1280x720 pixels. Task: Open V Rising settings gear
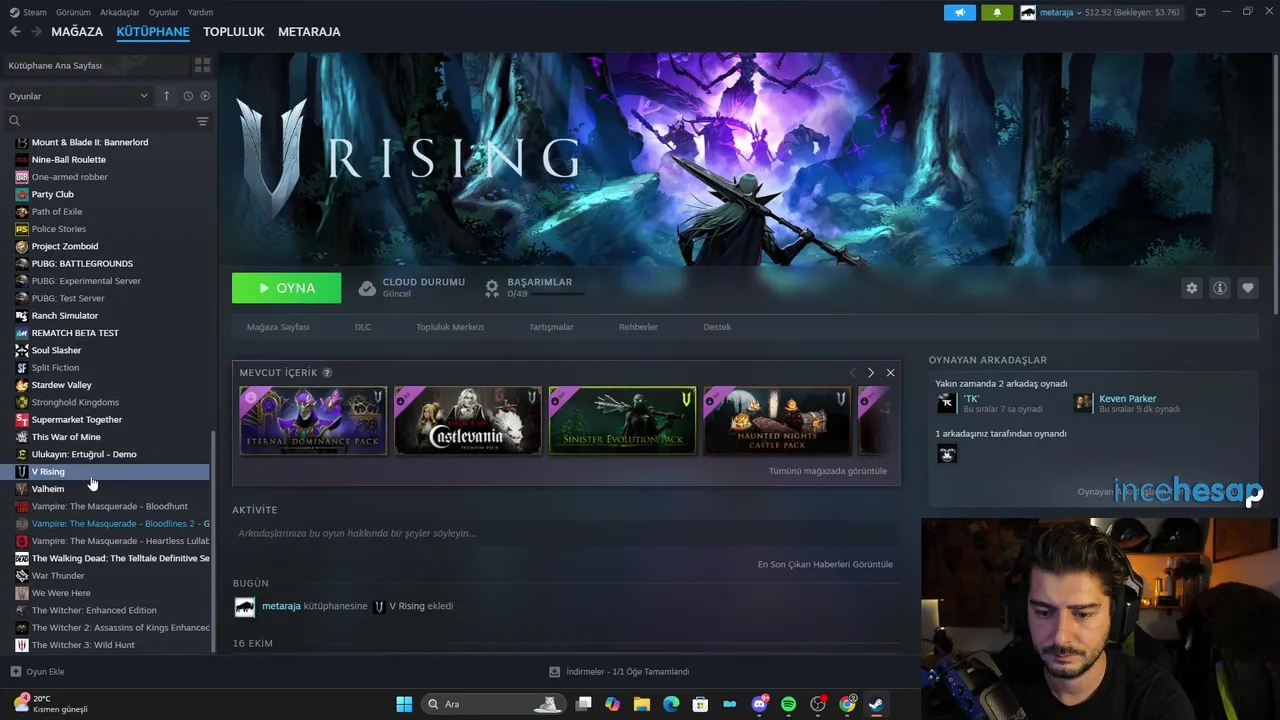[1191, 288]
